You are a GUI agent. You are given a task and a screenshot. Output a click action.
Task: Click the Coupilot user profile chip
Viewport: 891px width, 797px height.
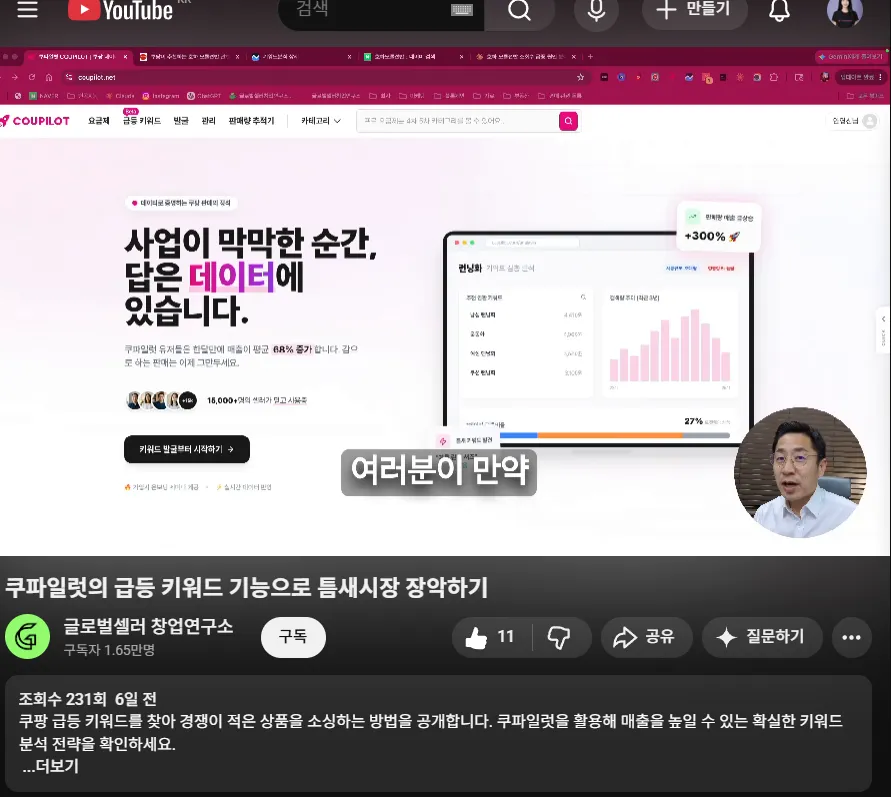point(855,121)
